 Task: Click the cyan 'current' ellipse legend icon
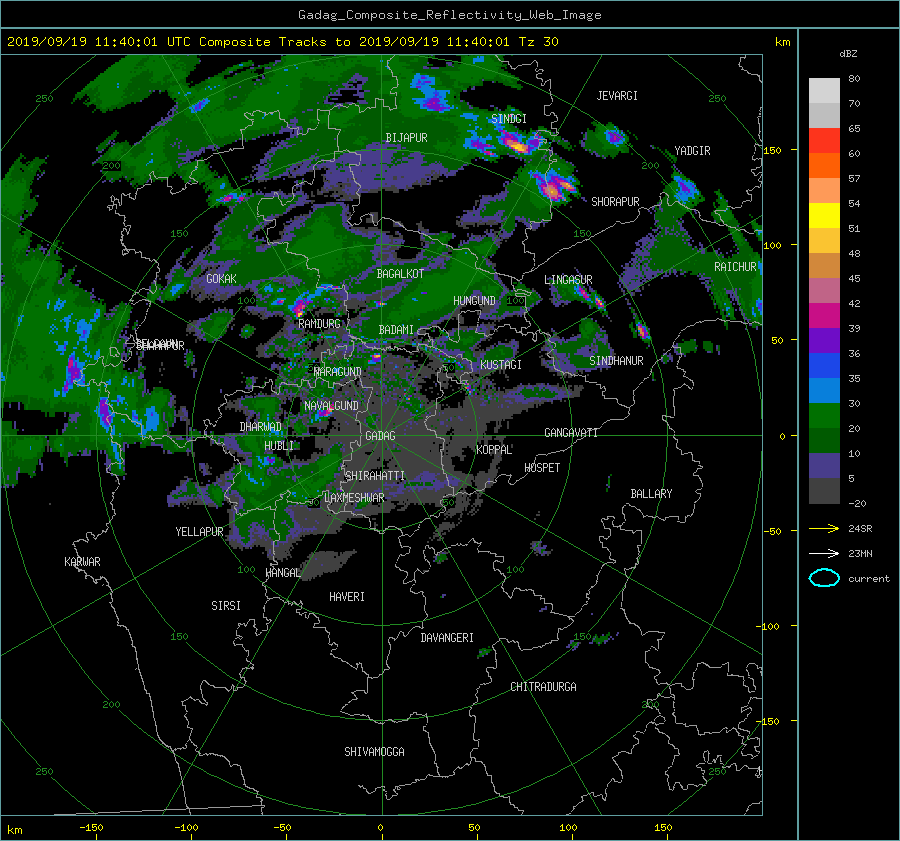click(824, 578)
